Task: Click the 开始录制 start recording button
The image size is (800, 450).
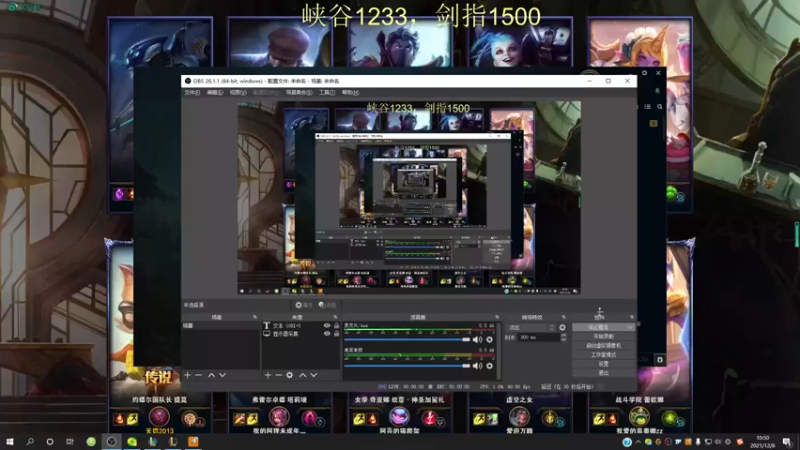Action: [604, 336]
